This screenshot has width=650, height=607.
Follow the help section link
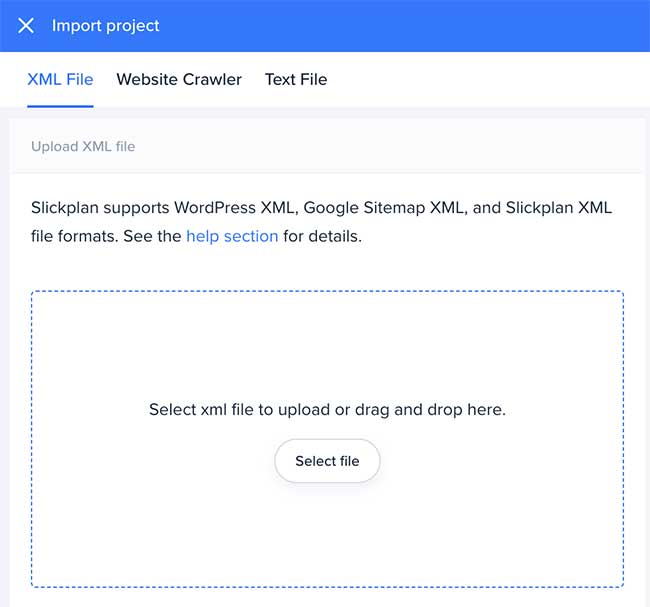[232, 237]
